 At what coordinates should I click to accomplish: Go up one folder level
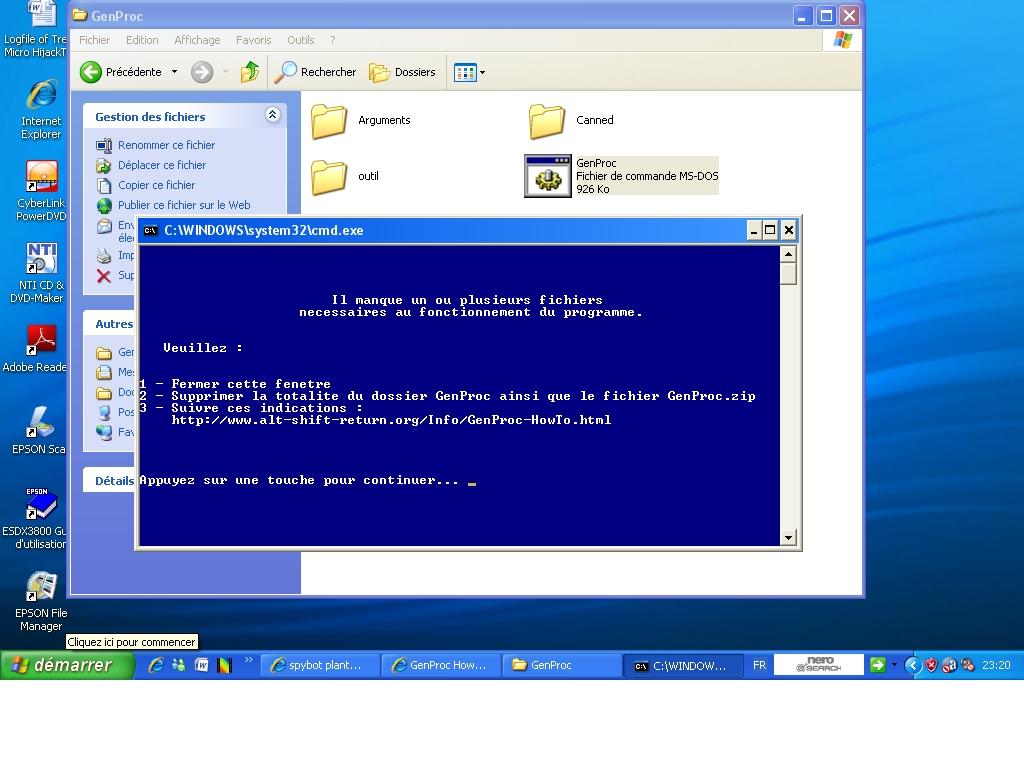[x=250, y=72]
